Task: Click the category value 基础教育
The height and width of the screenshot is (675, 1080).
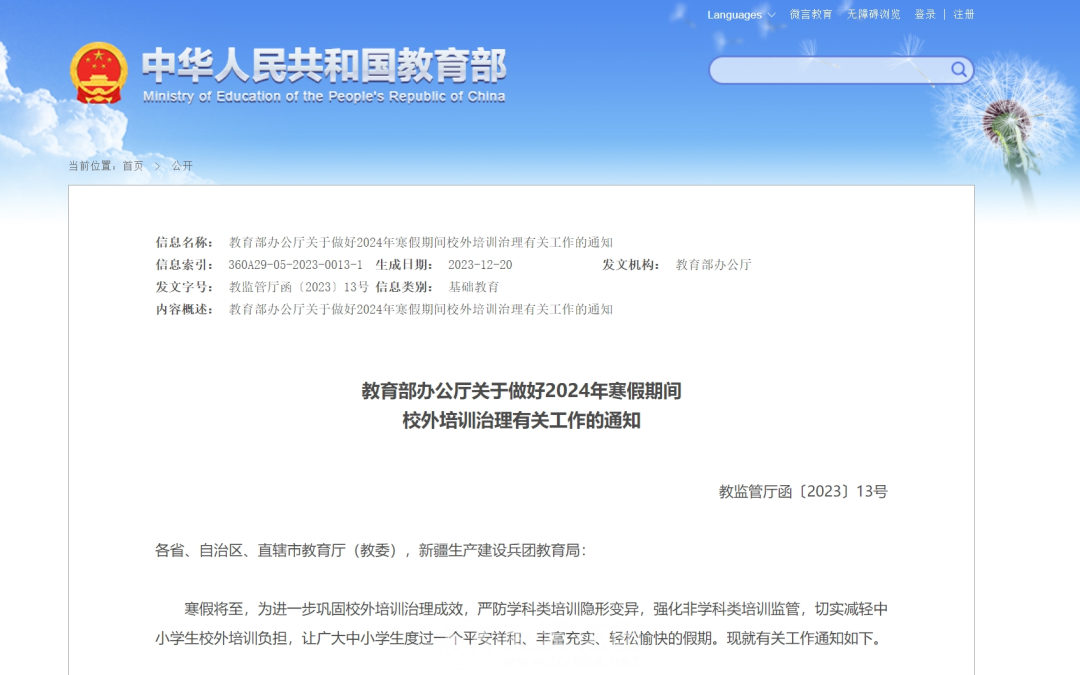Action: [x=474, y=287]
